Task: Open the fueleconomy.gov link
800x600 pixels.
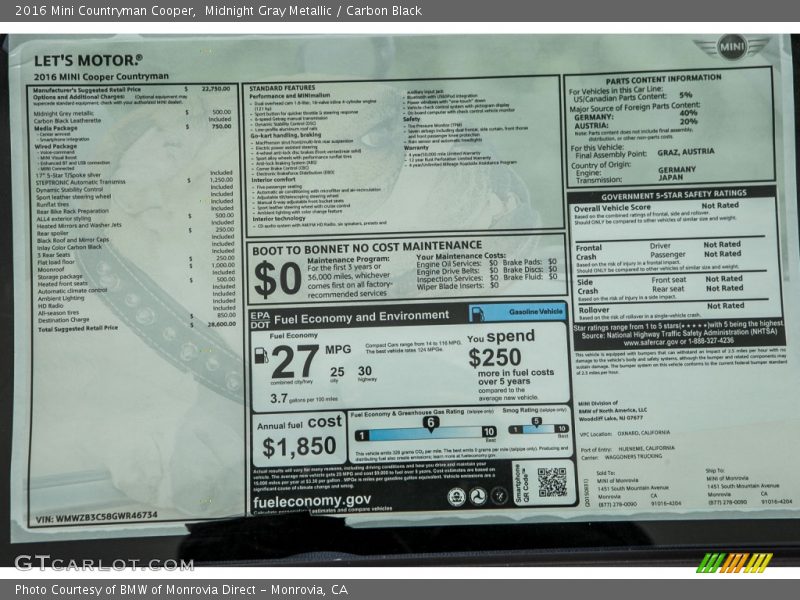Action: [x=312, y=501]
